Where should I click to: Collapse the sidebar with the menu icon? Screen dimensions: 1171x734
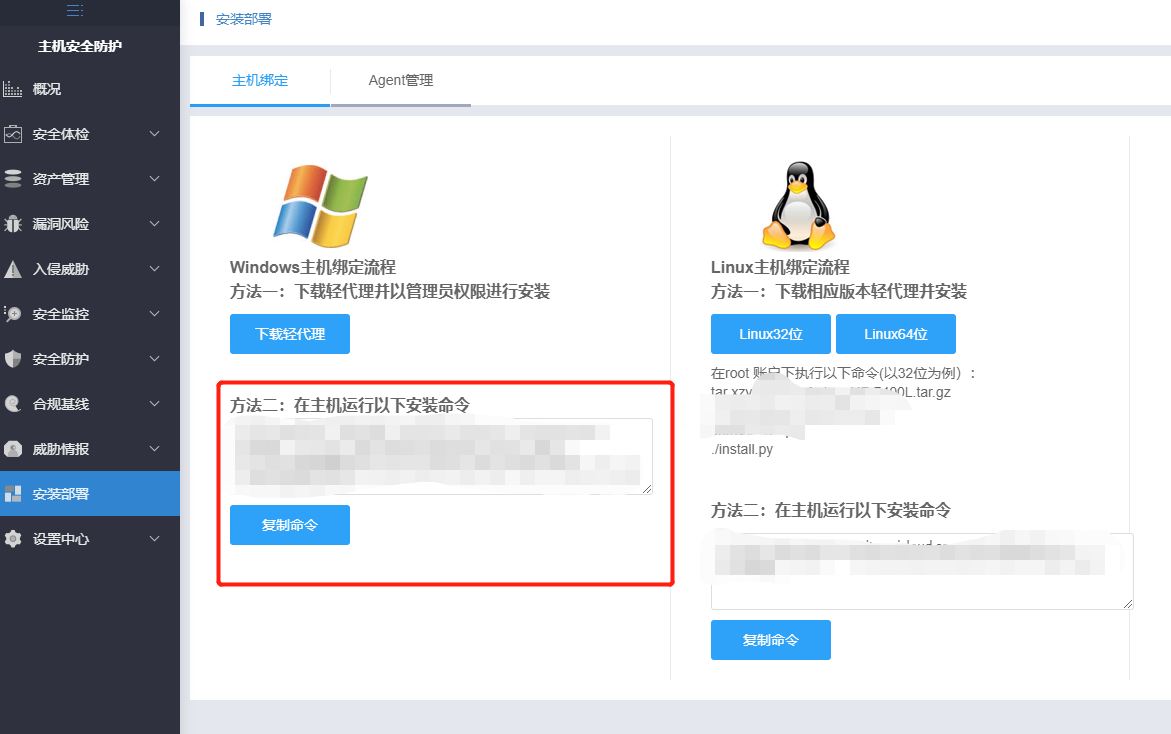click(x=75, y=10)
